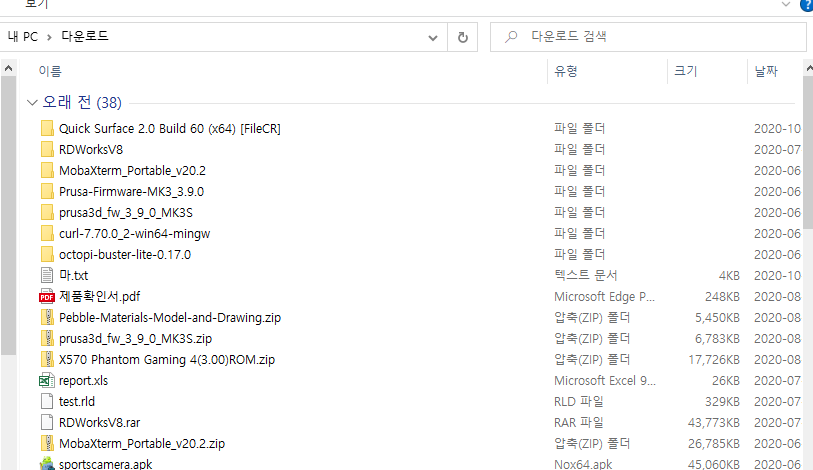Select the folder name octopi-buster-lite-0.17.0
813x470 pixels.
click(125, 255)
